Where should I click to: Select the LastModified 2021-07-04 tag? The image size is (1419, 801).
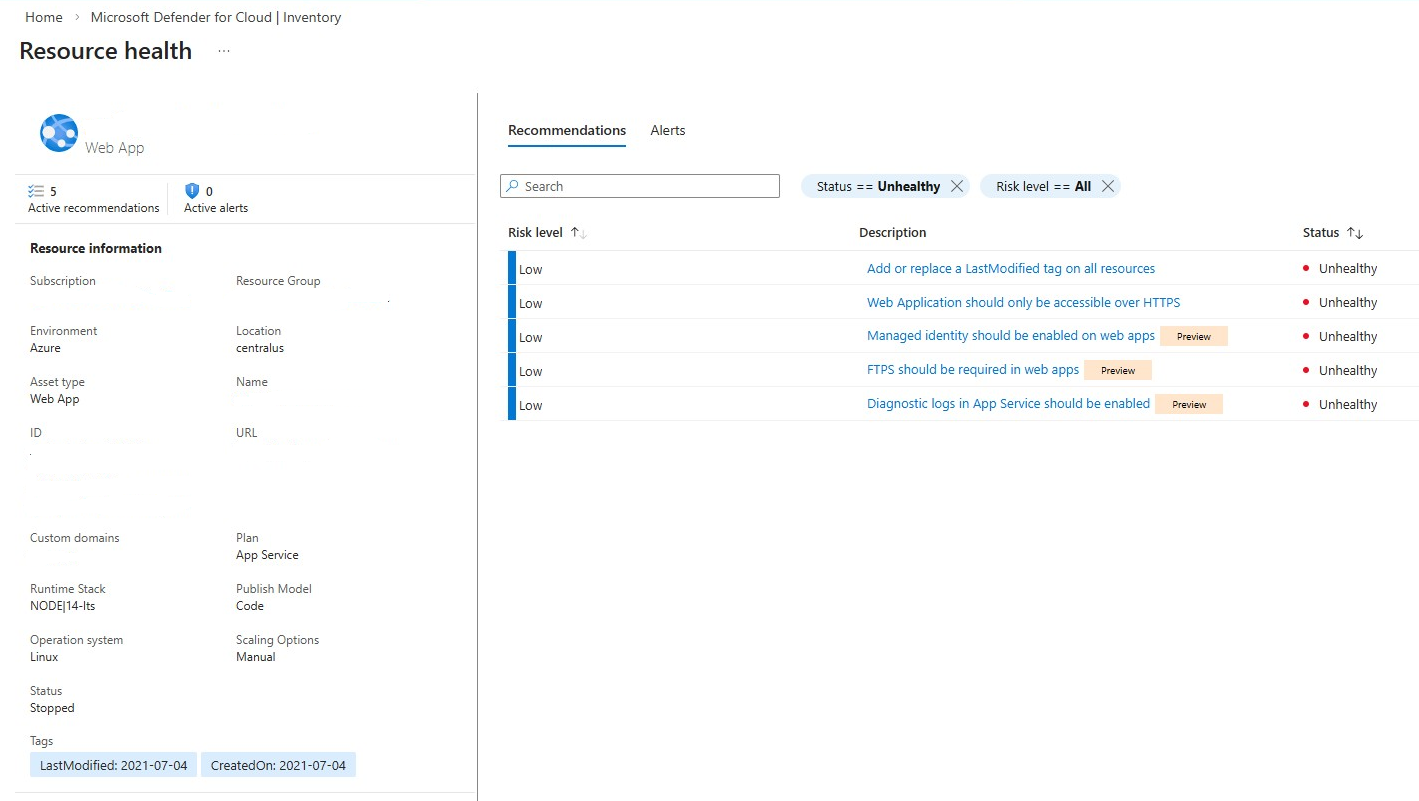click(112, 764)
